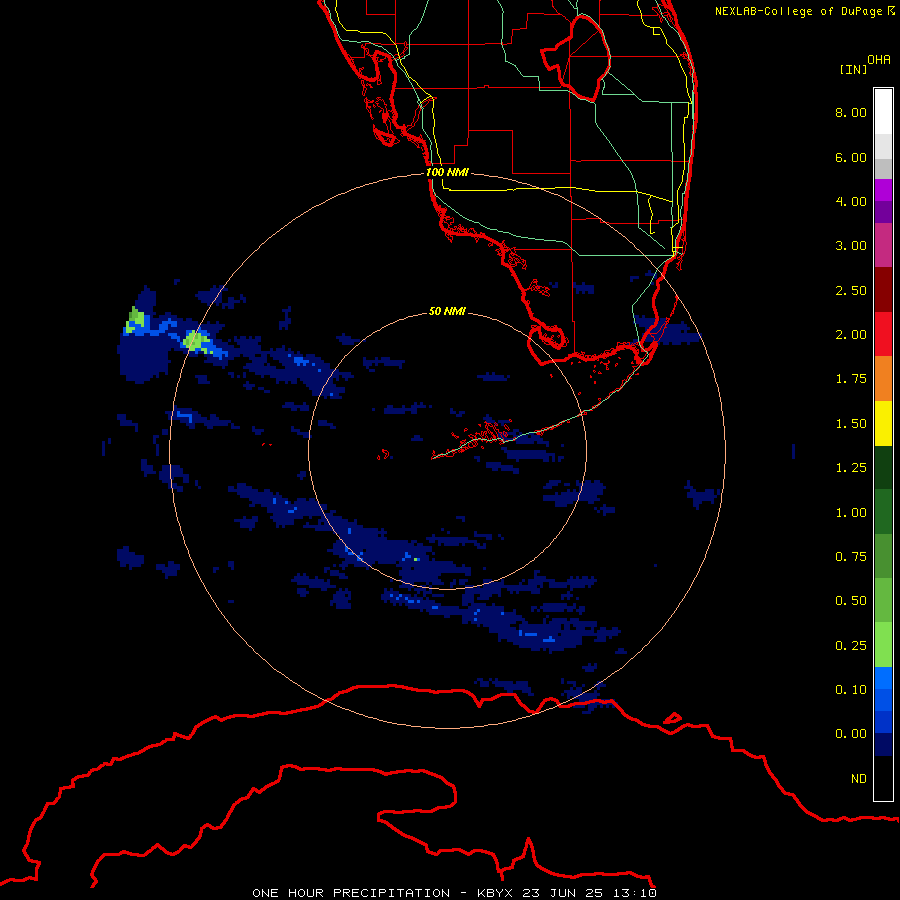Click the 8.00 scale value
The image size is (900, 900).
pos(851,112)
